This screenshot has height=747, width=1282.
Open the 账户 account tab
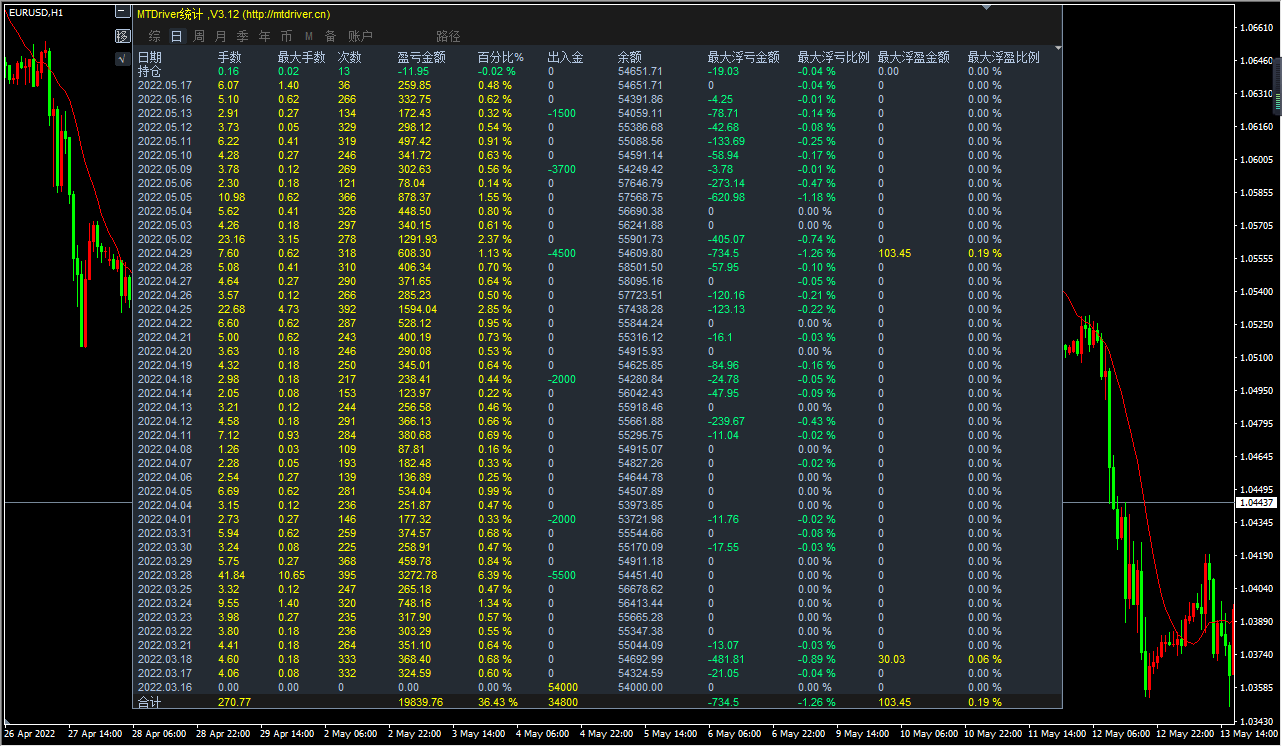tap(360, 36)
